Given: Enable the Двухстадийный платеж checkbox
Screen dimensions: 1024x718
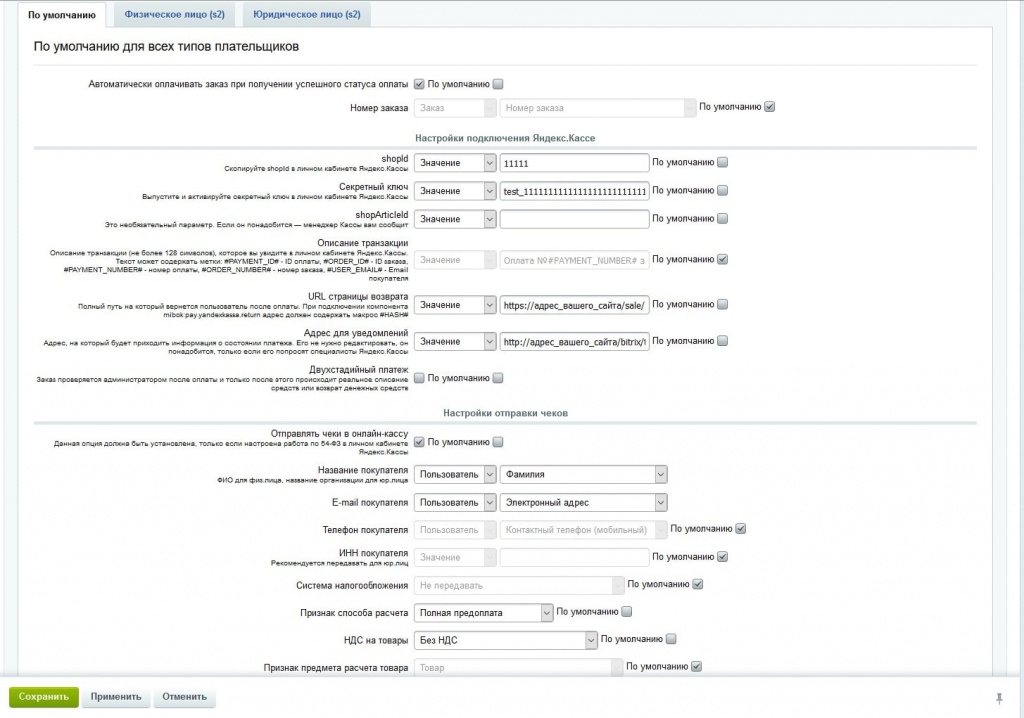Looking at the screenshot, I should pyautogui.click(x=419, y=378).
